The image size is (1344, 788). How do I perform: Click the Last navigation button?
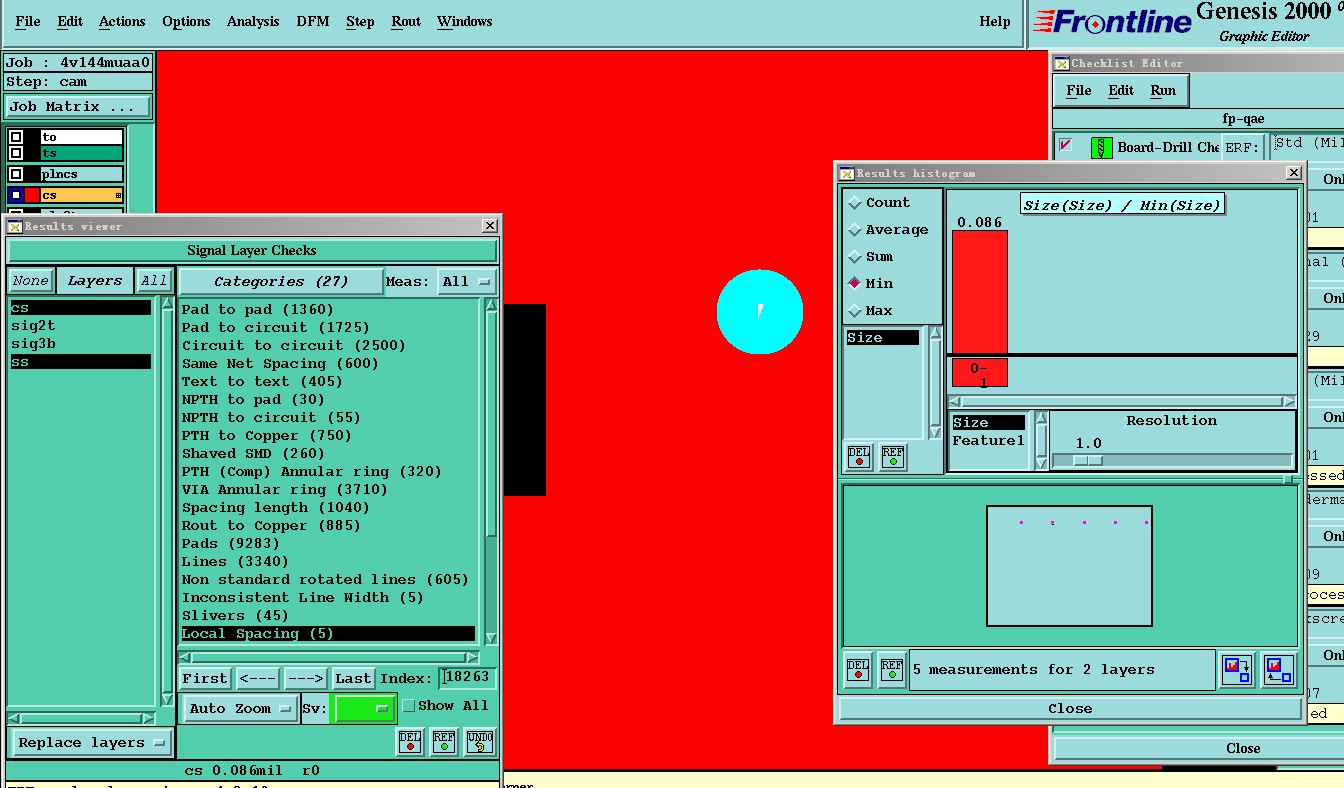click(x=353, y=679)
